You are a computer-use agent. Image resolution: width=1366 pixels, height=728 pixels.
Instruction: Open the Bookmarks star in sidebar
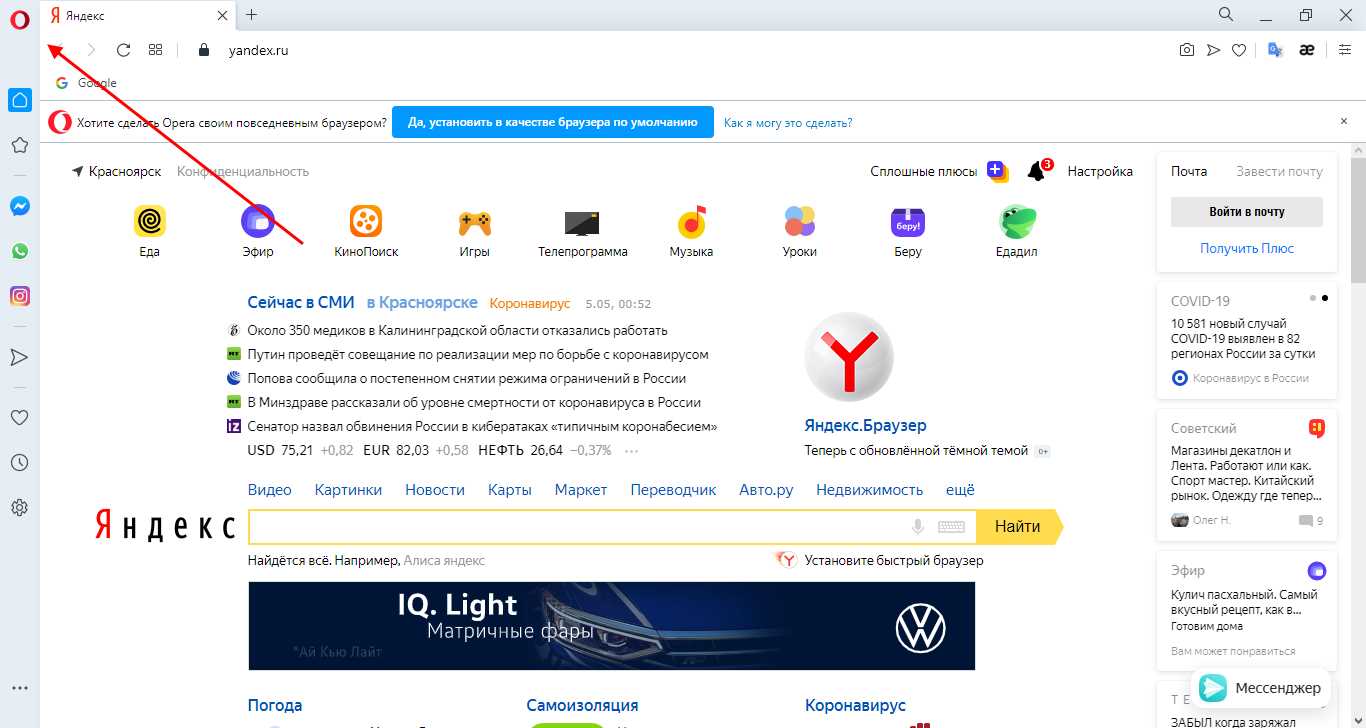(19, 145)
